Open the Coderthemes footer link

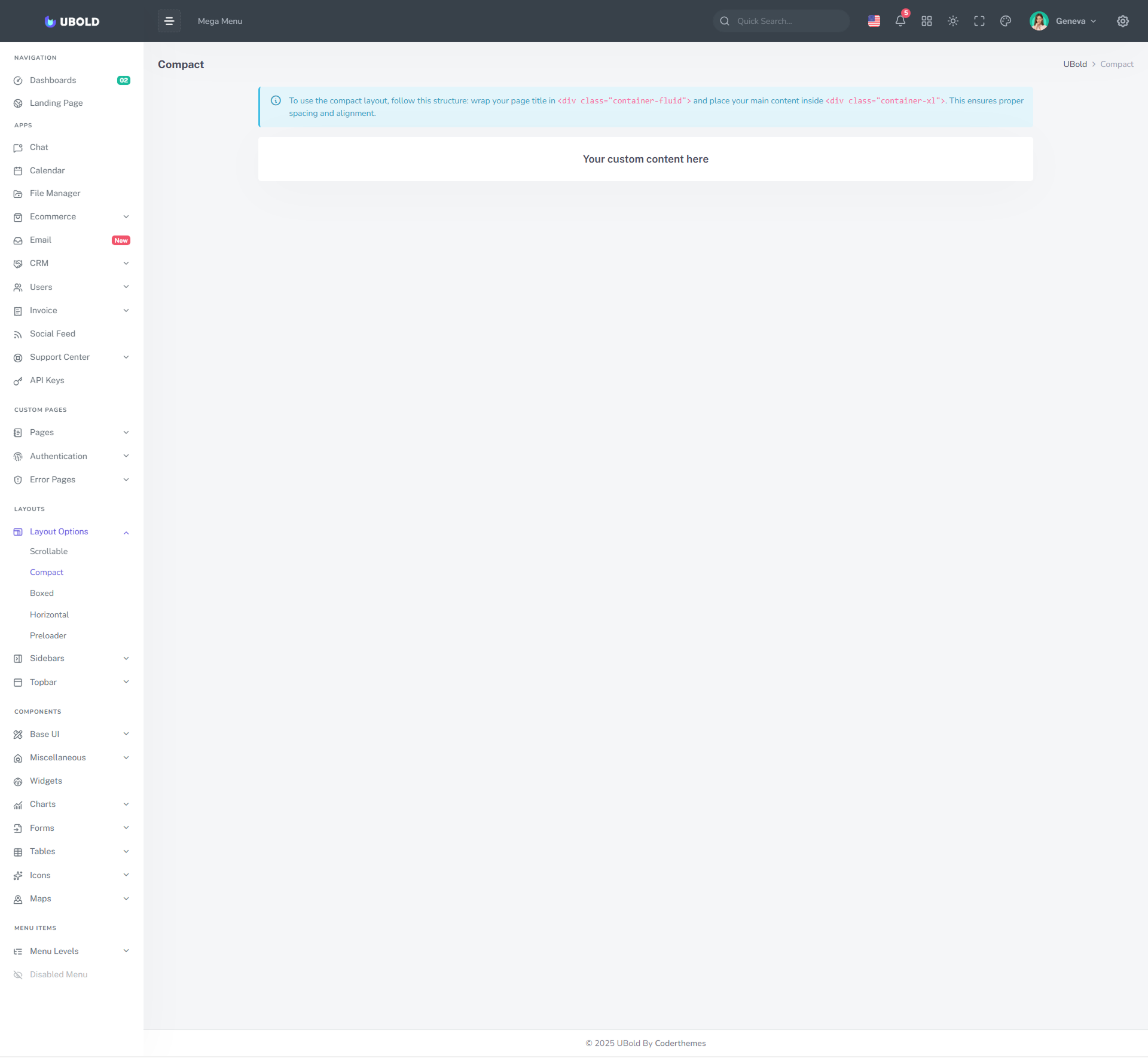point(680,1043)
